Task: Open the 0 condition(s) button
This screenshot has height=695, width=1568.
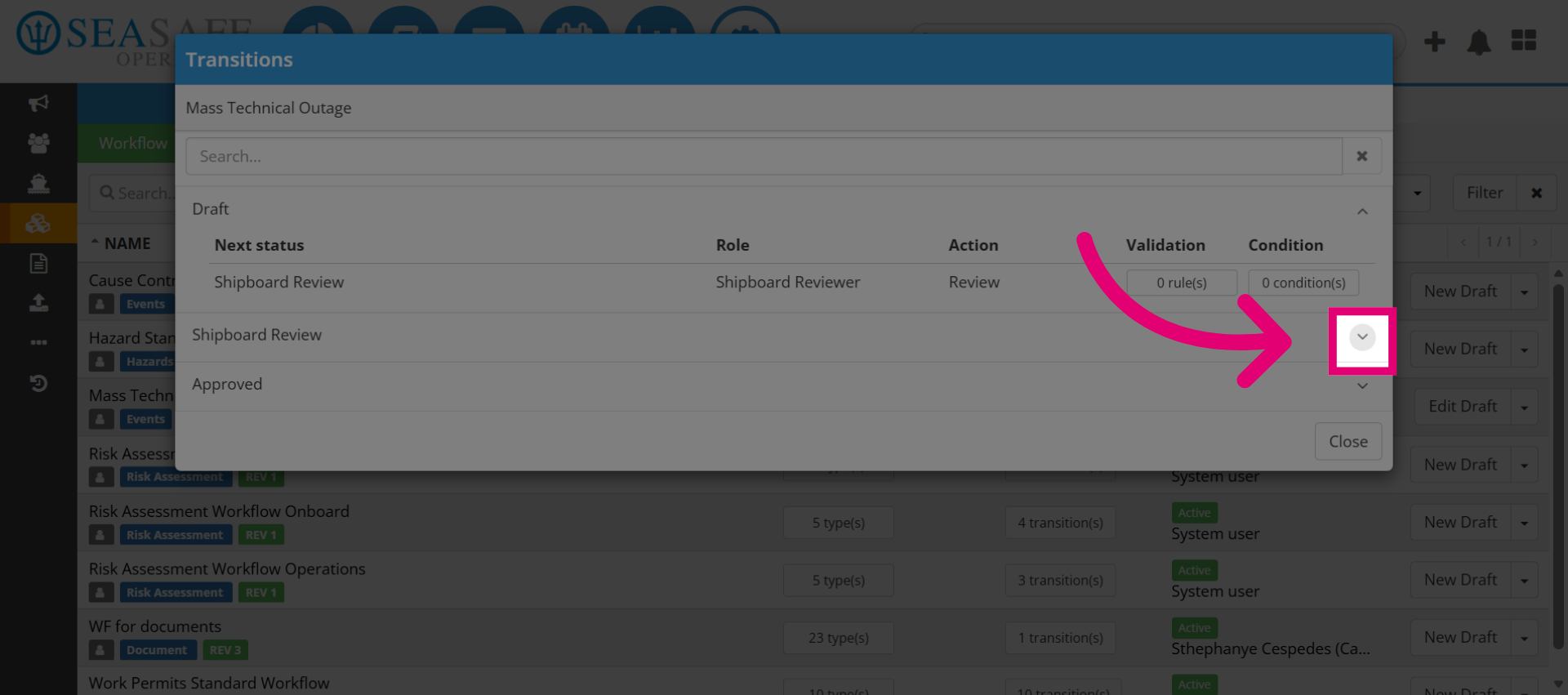Action: pyautogui.click(x=1303, y=283)
